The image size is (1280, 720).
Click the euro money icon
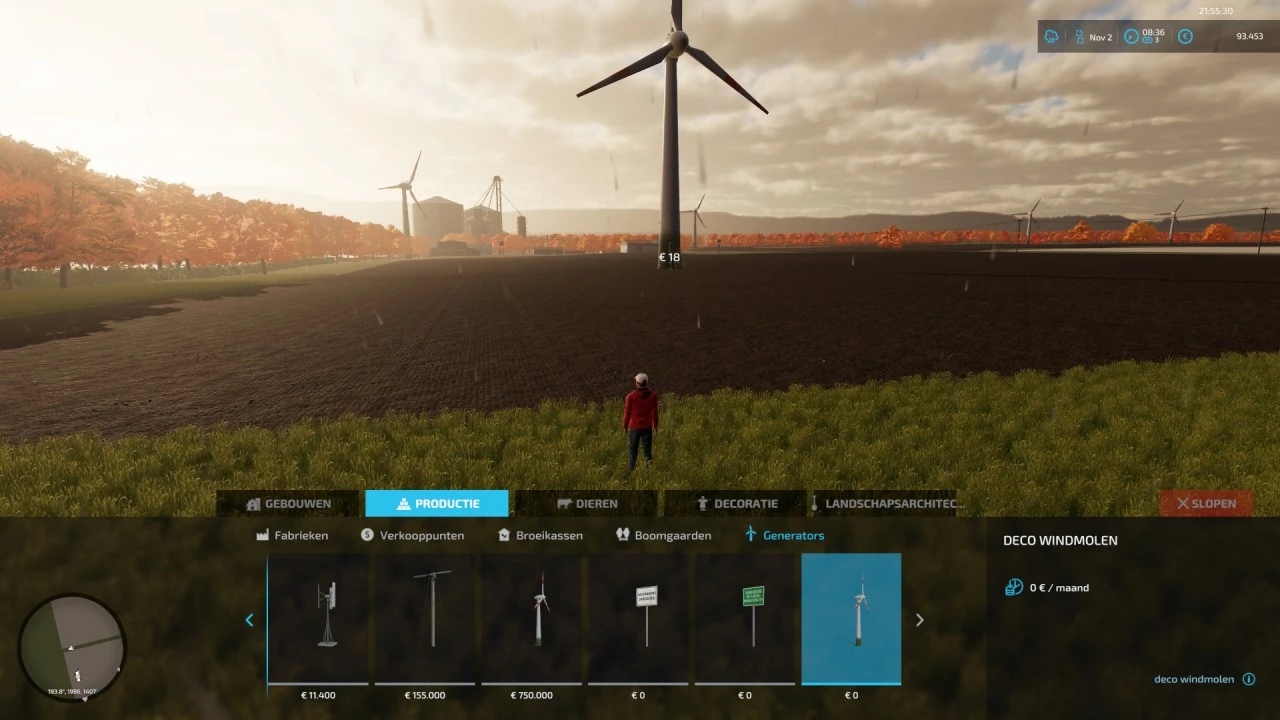[1185, 37]
